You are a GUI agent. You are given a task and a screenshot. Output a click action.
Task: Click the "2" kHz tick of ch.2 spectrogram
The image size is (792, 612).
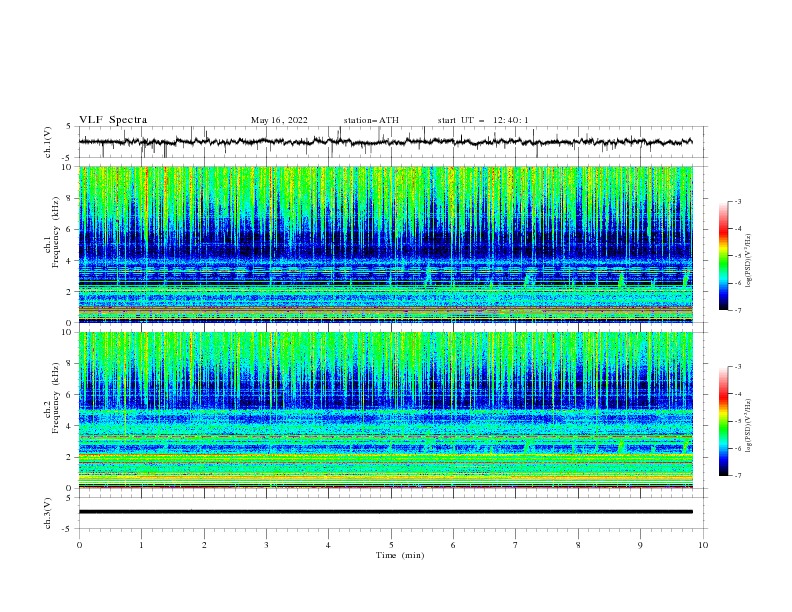[x=71, y=457]
